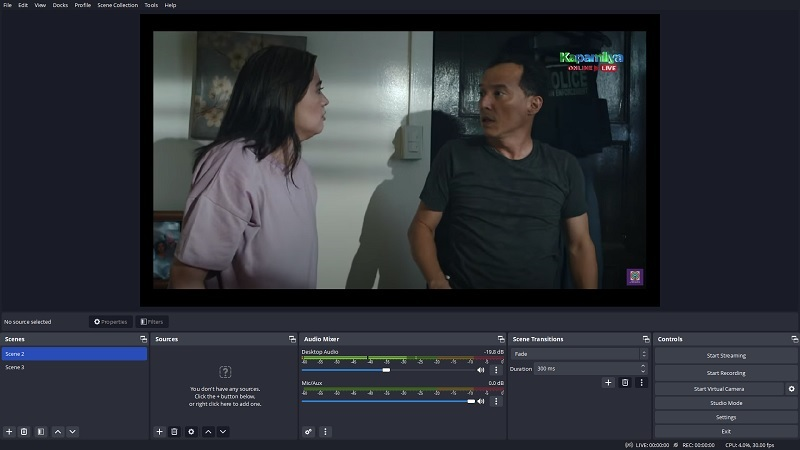Open source Filters button
Viewport: 800px width, 450px height.
152,322
